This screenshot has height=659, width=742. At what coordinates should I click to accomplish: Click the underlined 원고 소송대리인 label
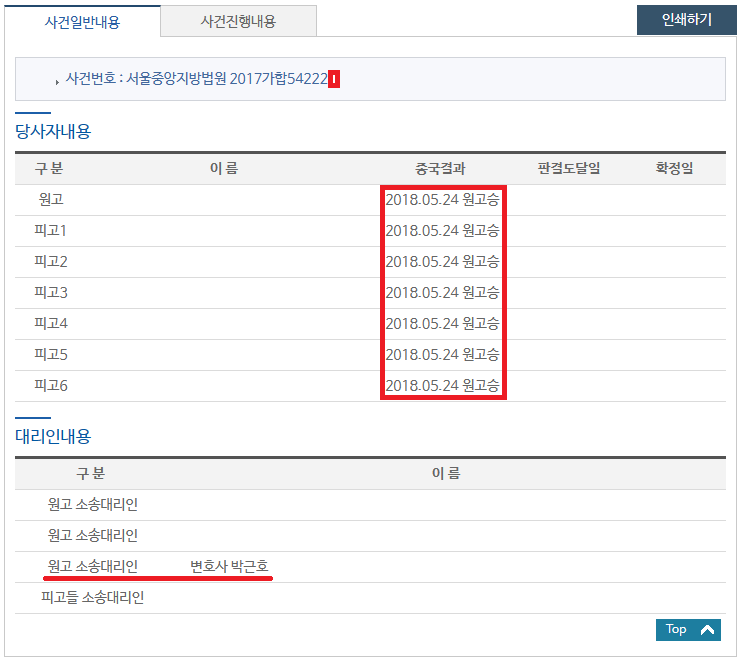point(93,567)
